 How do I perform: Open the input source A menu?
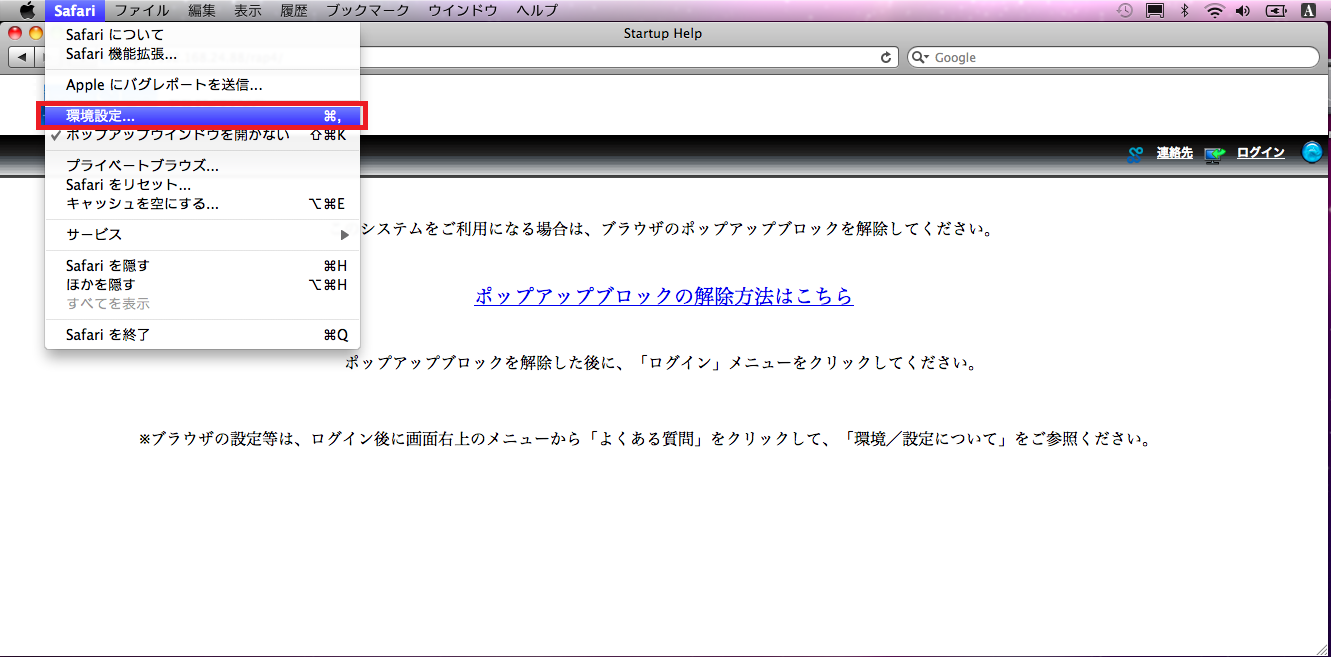(x=1308, y=11)
